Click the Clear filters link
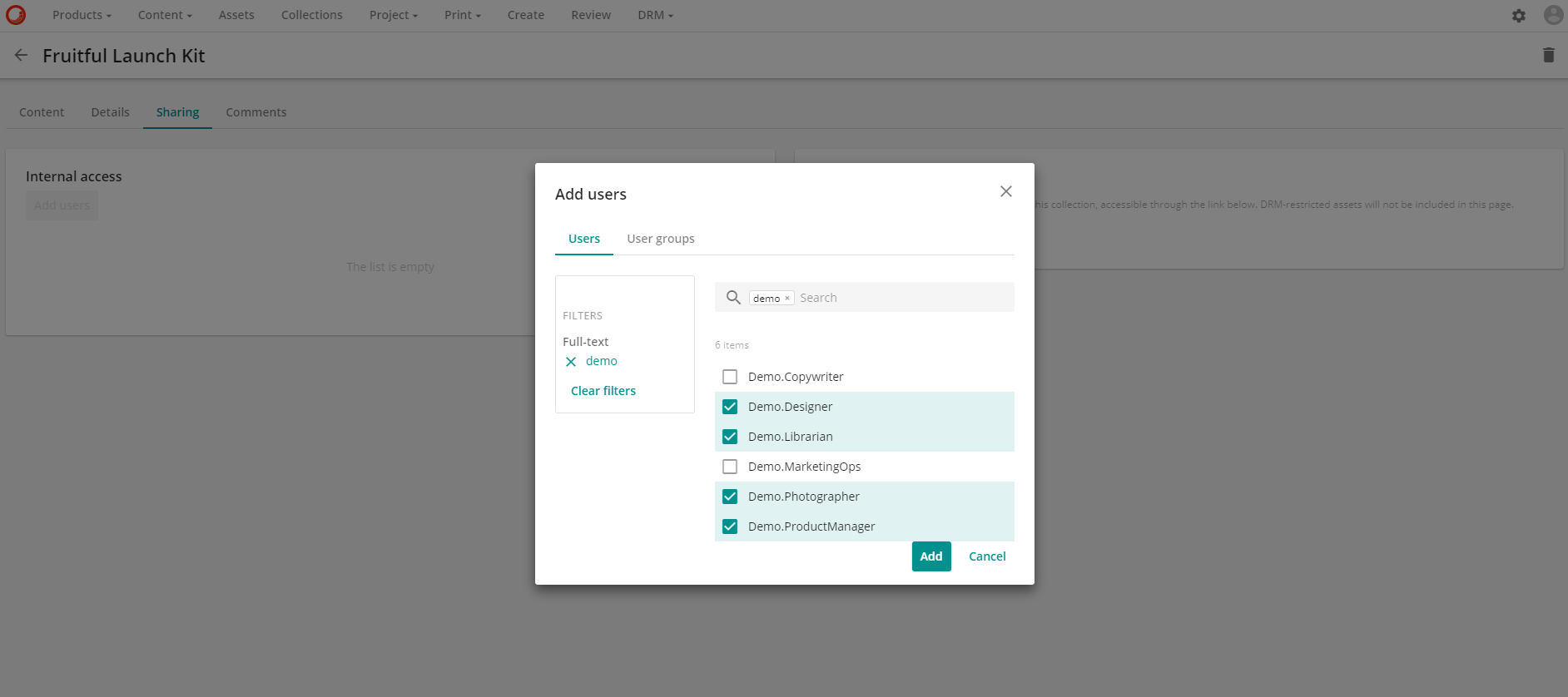 pos(603,391)
